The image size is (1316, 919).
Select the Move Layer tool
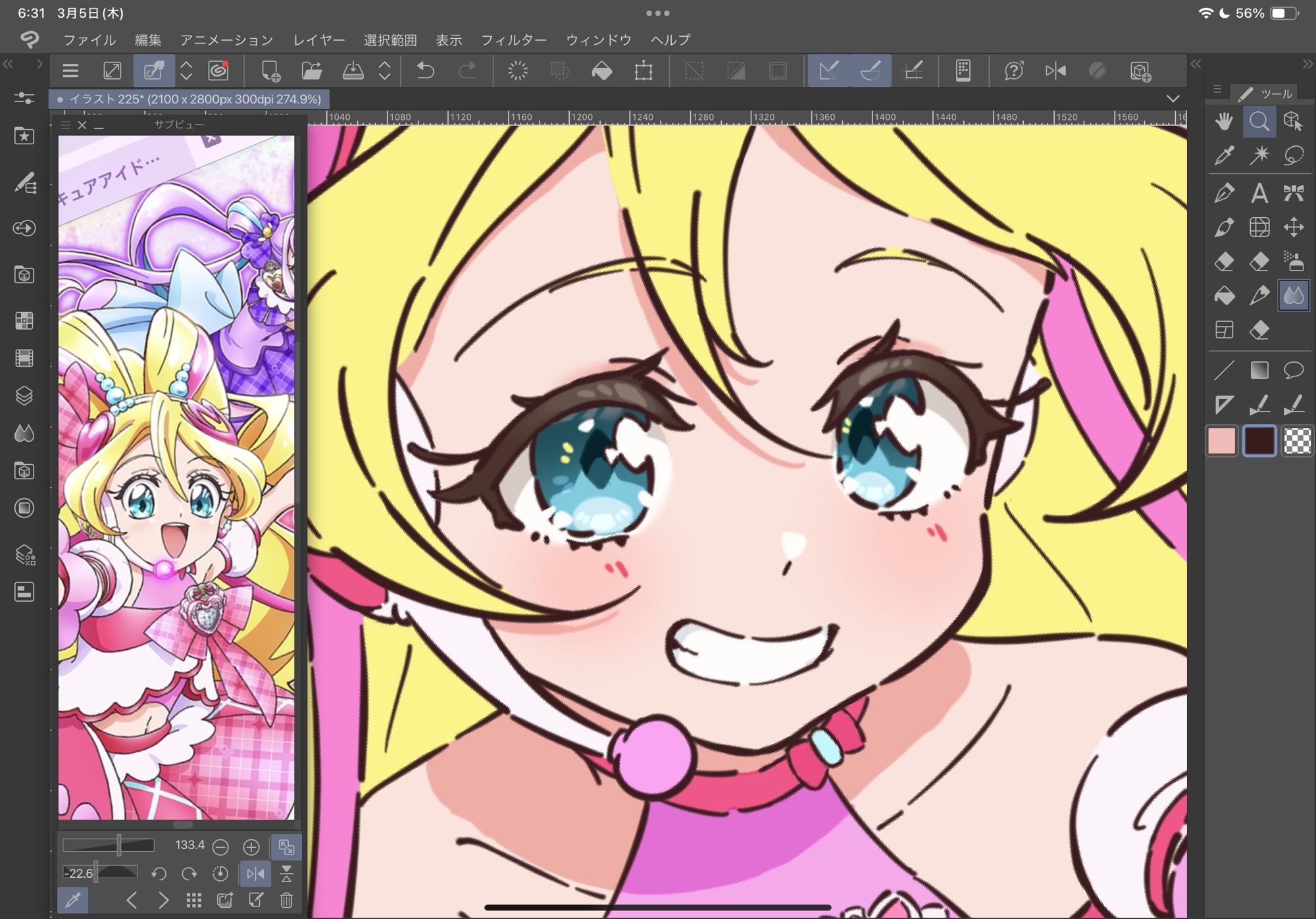1294,227
